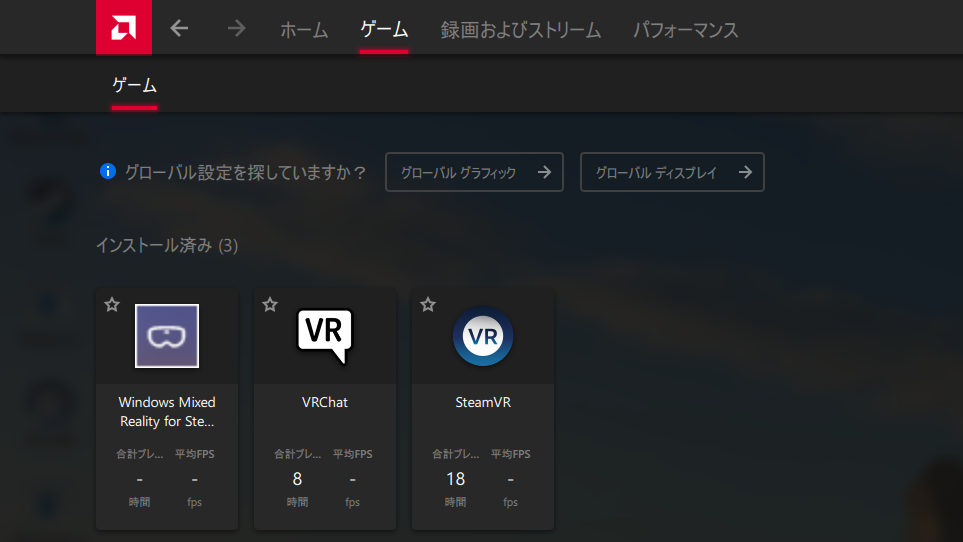This screenshot has height=542, width=963.
Task: Click the SteamVR round logo icon
Action: click(x=483, y=336)
